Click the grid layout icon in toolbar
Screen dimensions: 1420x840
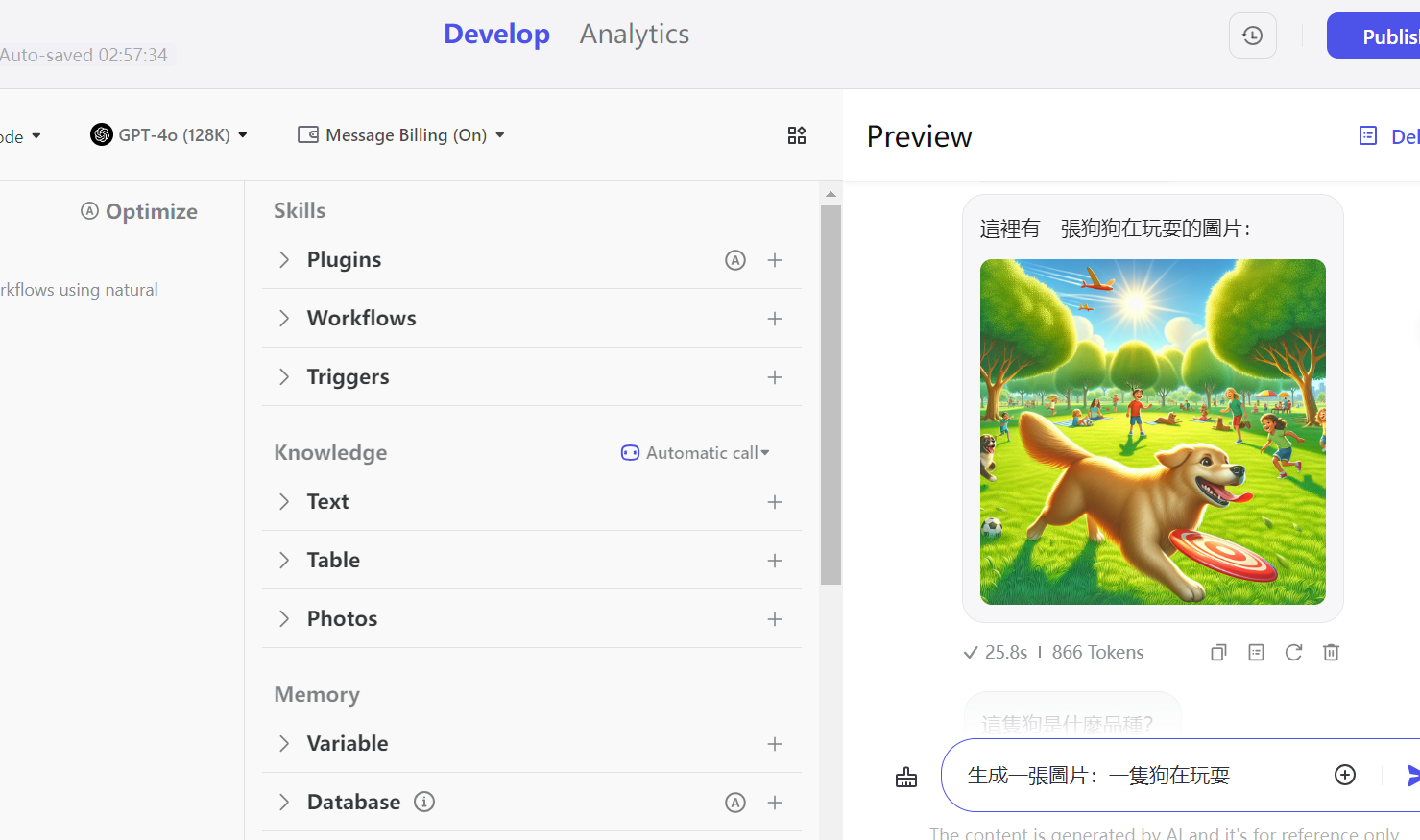point(797,135)
